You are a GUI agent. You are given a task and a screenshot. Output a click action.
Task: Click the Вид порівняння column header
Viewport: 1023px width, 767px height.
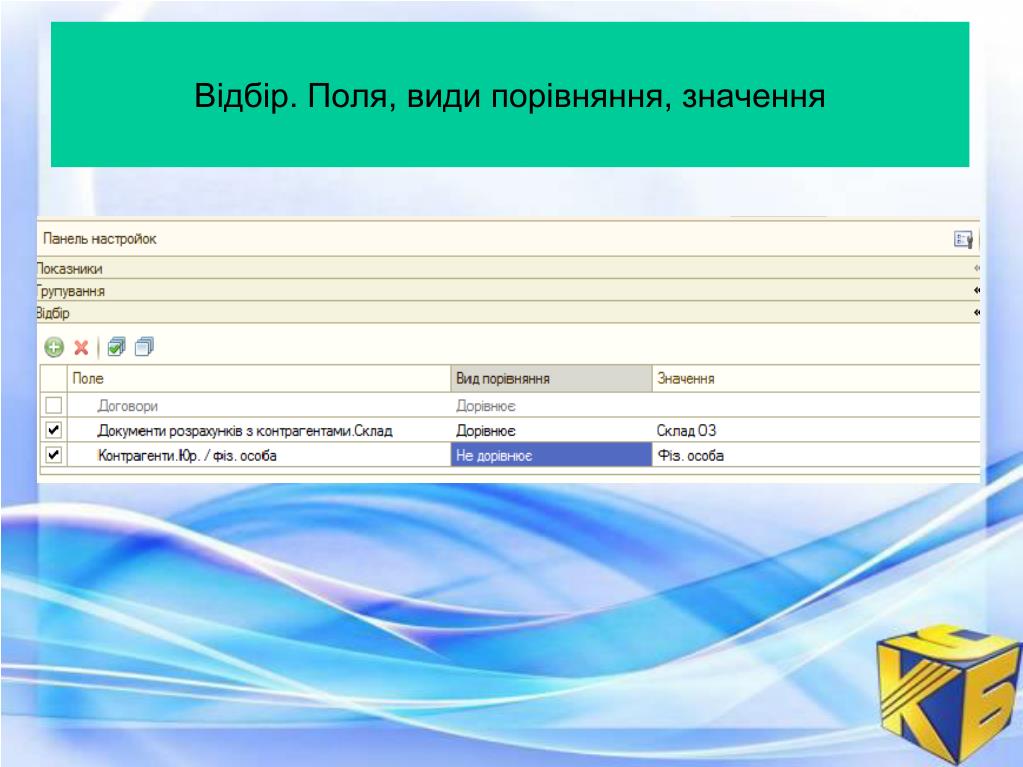coord(551,378)
